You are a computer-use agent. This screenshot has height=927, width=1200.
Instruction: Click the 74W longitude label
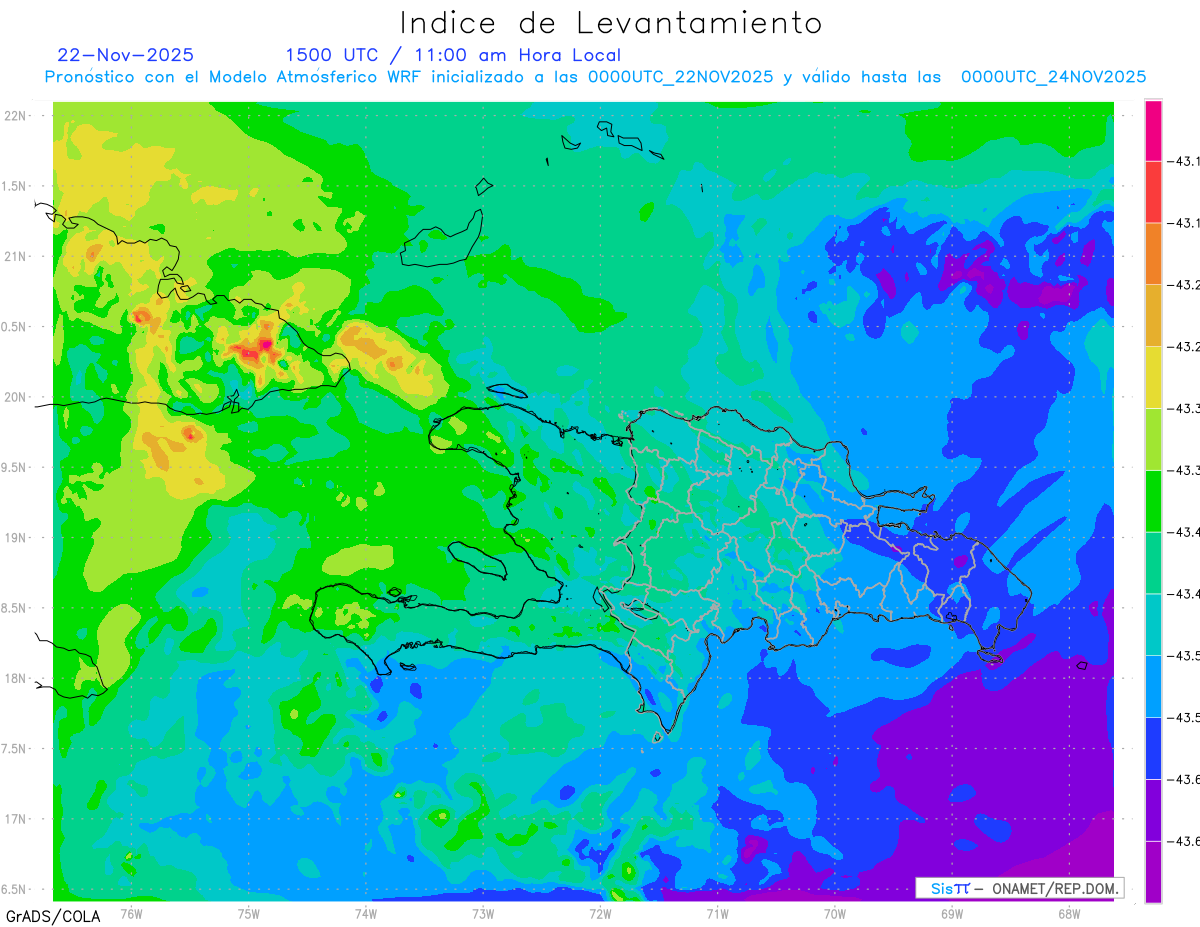click(x=365, y=913)
